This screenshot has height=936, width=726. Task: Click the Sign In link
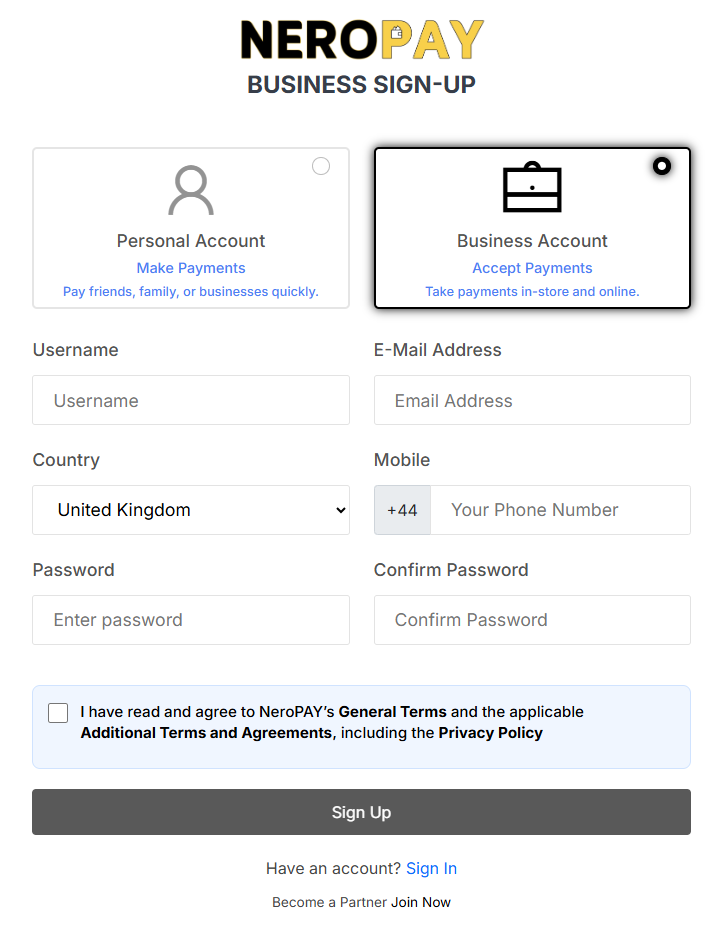coord(431,868)
